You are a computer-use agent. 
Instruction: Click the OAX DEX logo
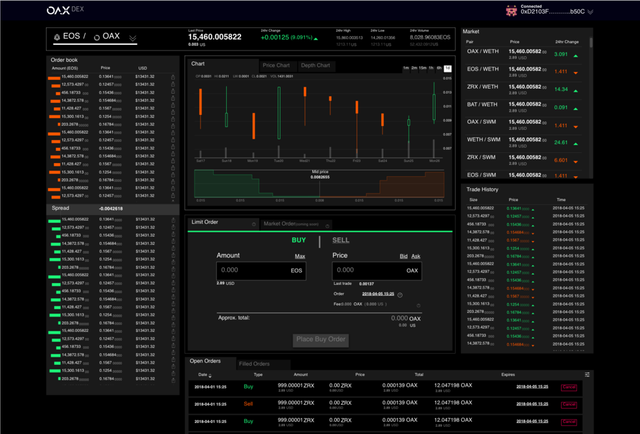pos(65,10)
